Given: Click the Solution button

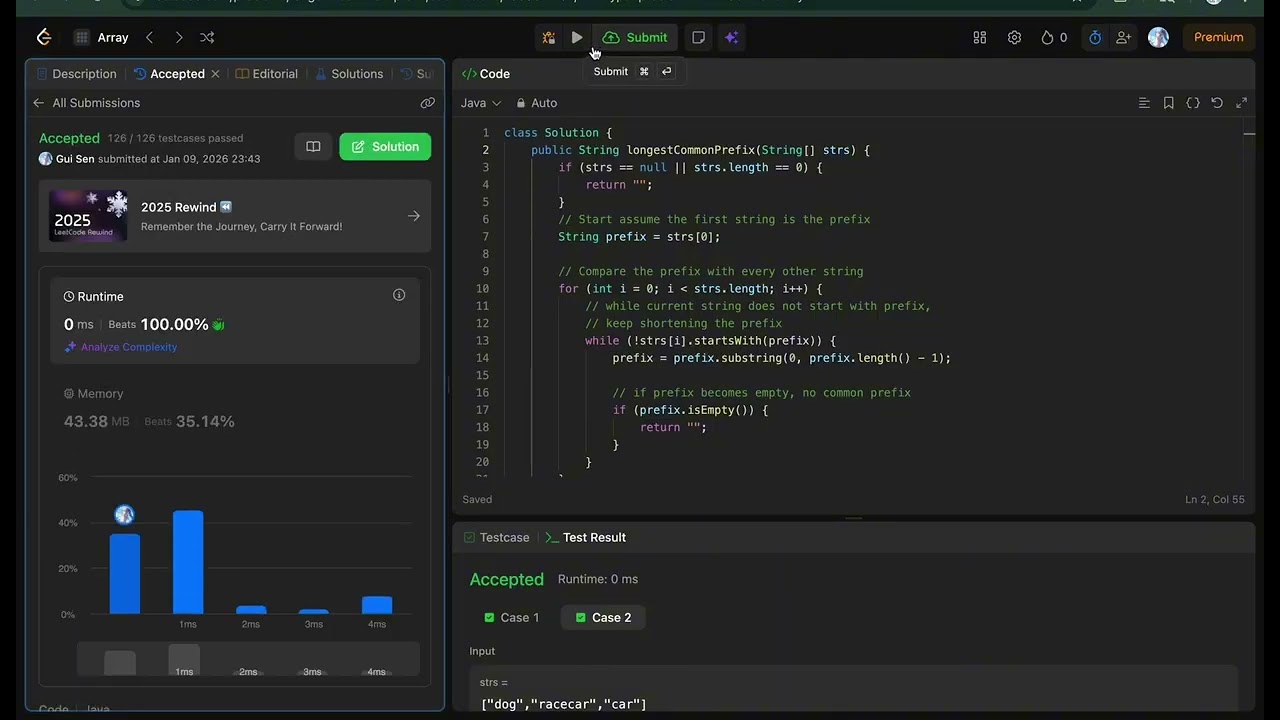Looking at the screenshot, I should click(x=385, y=146).
